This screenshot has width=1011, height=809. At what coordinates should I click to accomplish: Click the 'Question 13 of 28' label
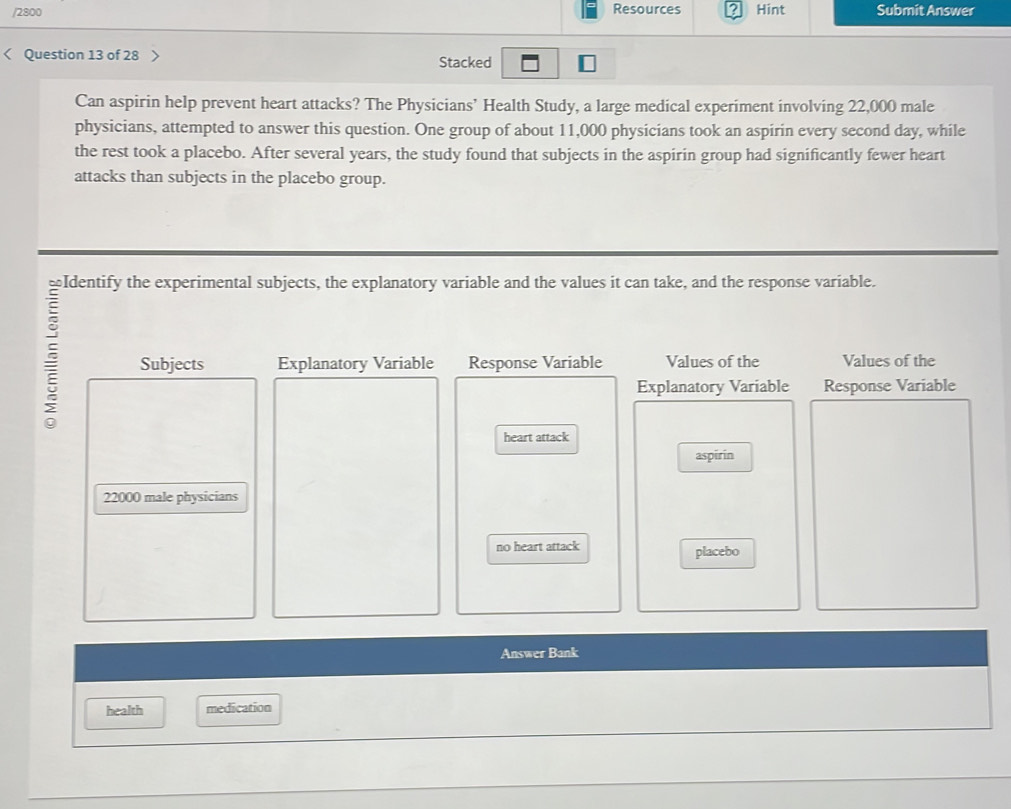[x=81, y=55]
